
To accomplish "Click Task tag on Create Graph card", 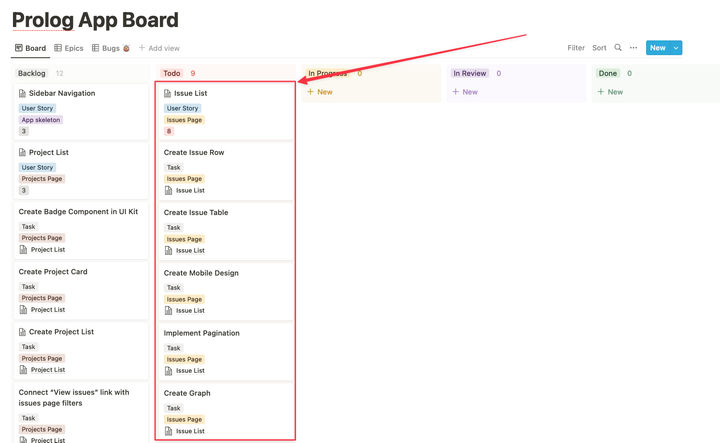I will click(174, 408).
